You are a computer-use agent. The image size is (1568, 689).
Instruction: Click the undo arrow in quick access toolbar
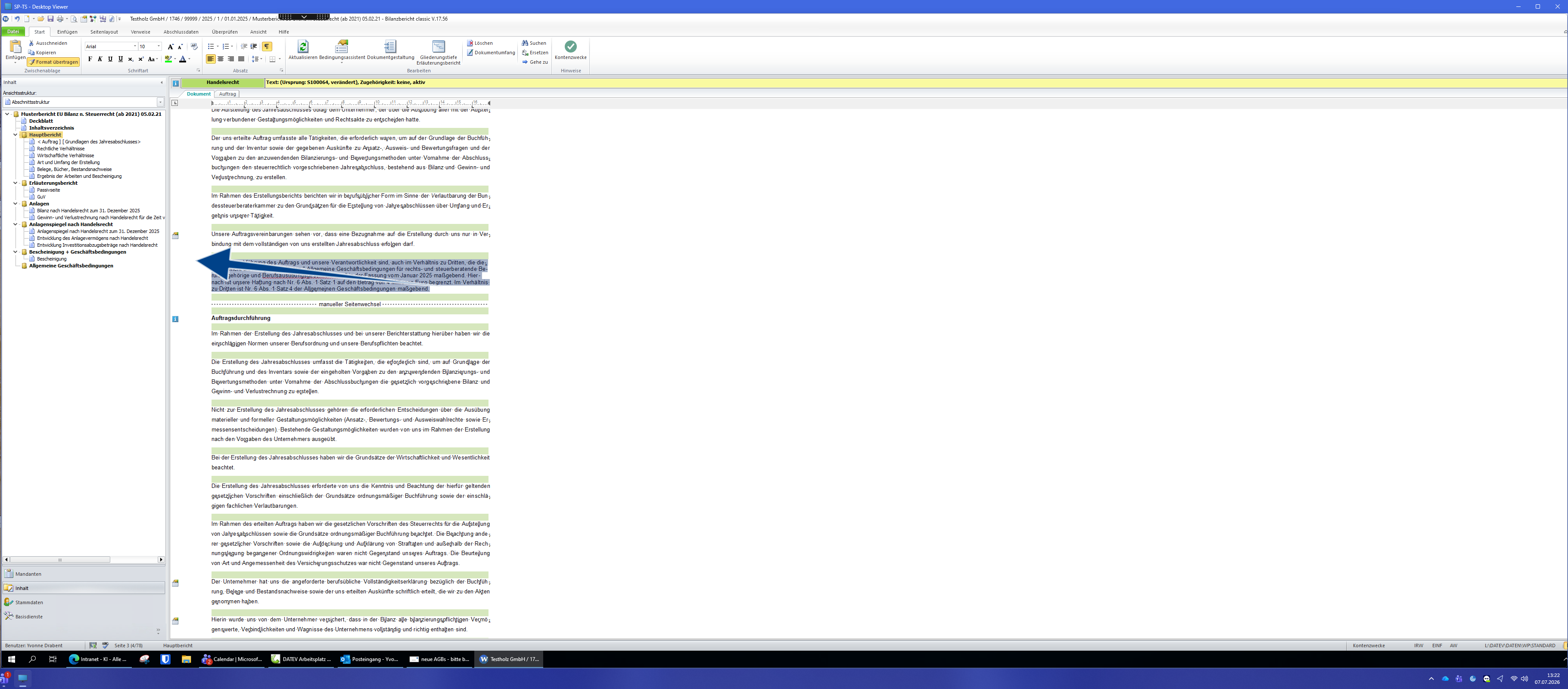(17, 19)
